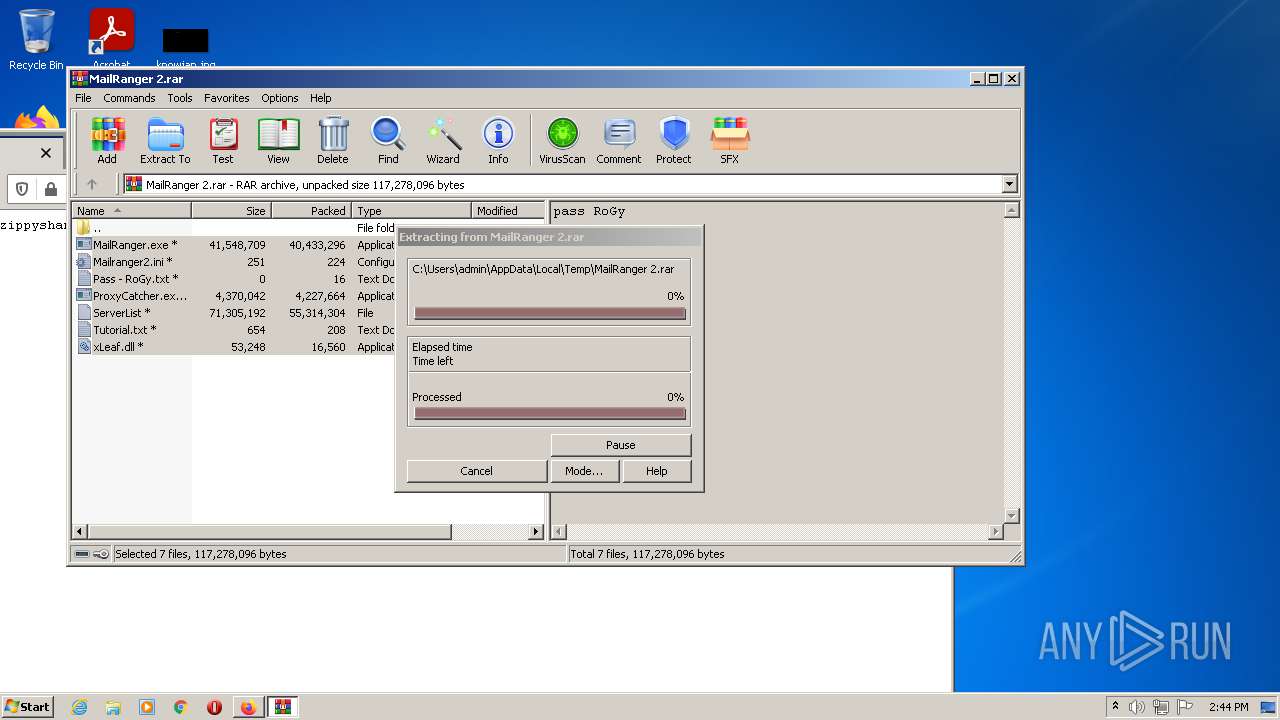Open the Favorites menu
1280x720 pixels.
click(227, 98)
